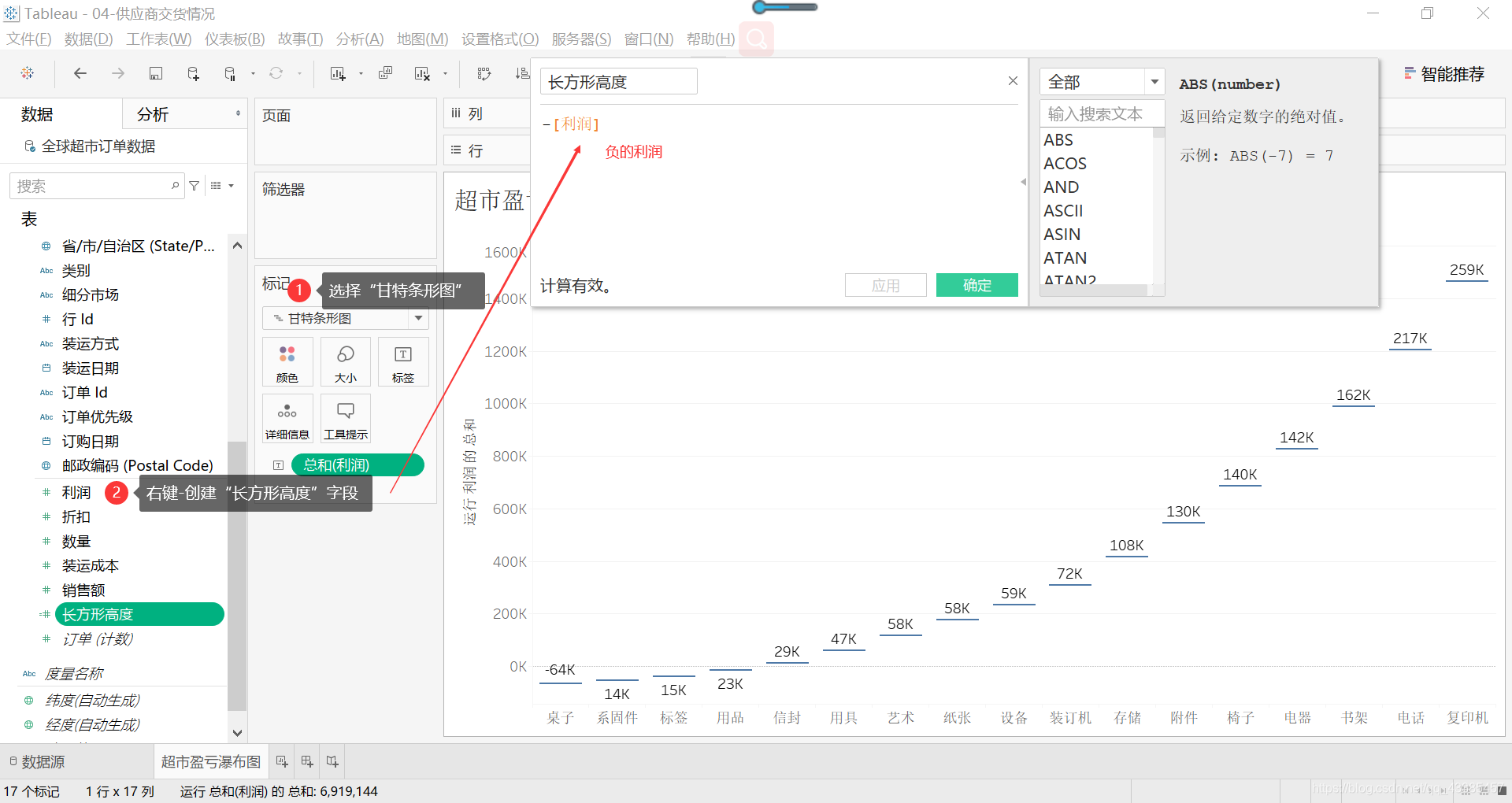The height and width of the screenshot is (803, 1512).
Task: Click the 全球超市订单数据 data source icon
Action: tap(30, 146)
